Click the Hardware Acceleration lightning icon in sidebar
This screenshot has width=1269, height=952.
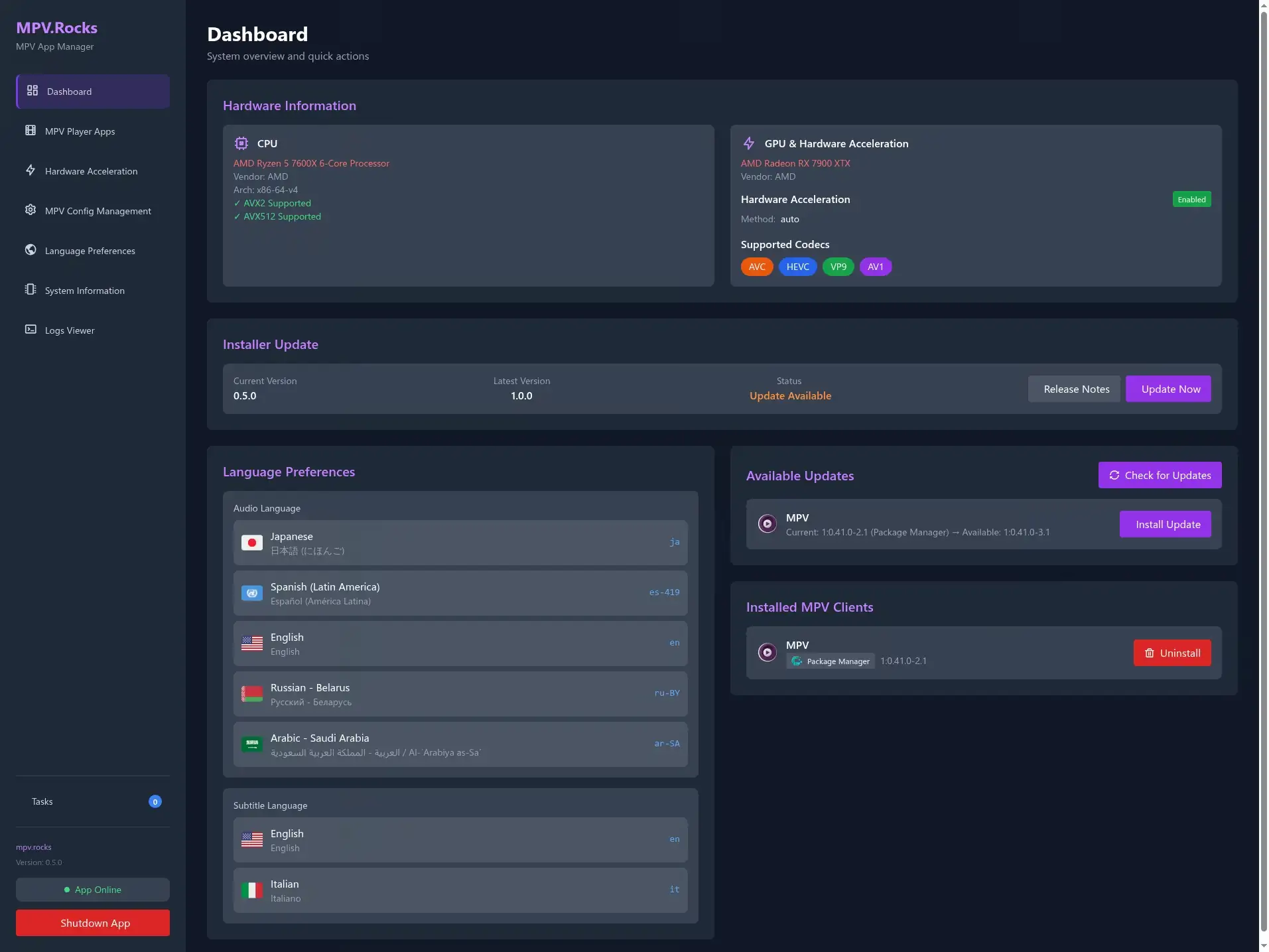coord(31,170)
